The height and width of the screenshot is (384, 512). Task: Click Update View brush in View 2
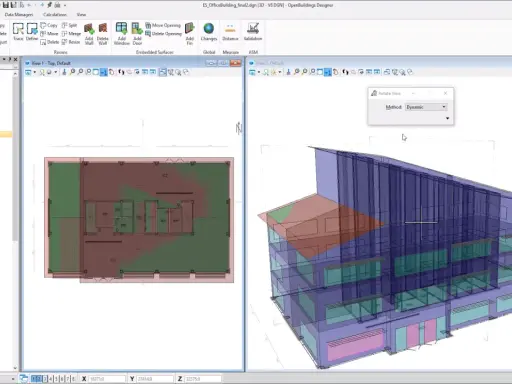point(289,72)
